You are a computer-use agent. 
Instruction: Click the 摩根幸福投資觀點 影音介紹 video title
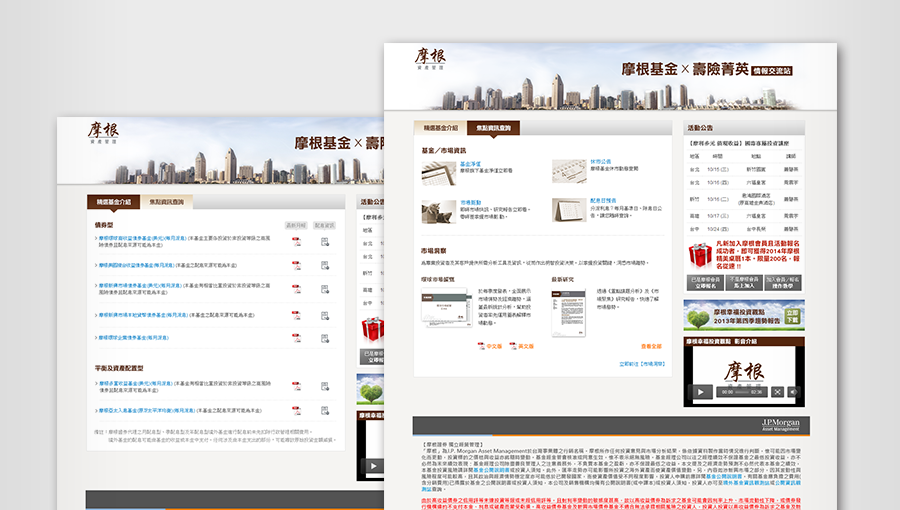(x=721, y=341)
